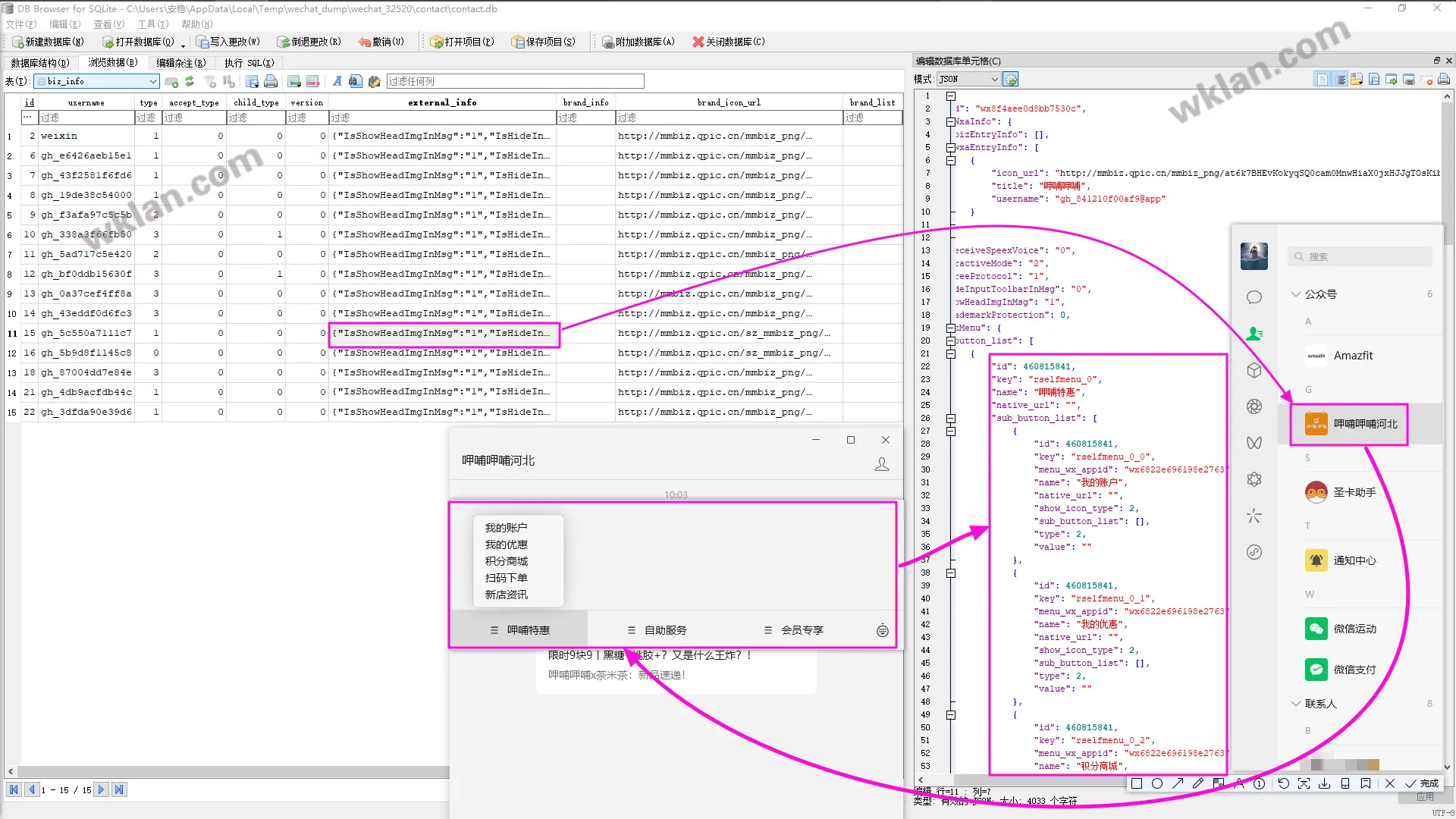This screenshot has width=1456, height=819.
Task: Collapse the 公众号 contact group
Action: 1296,294
